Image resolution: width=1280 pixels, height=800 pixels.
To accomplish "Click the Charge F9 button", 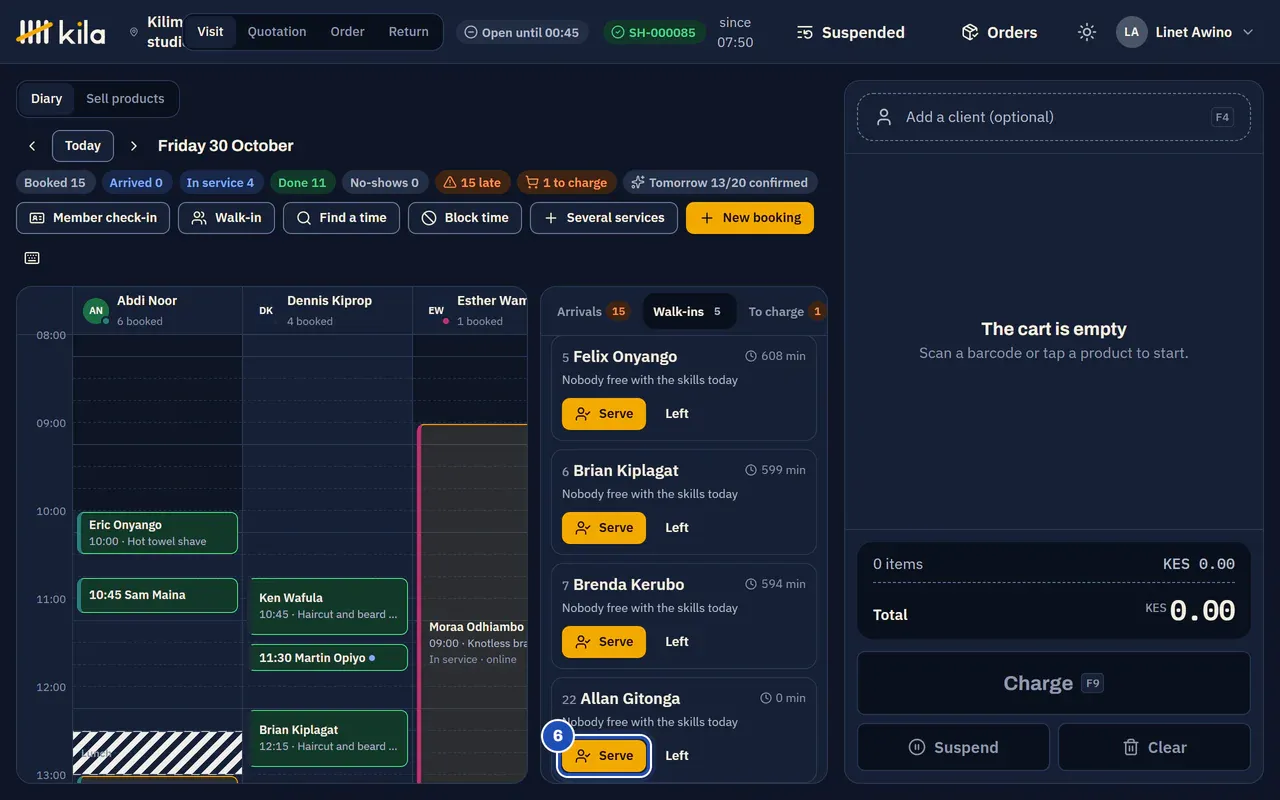I will (1054, 683).
